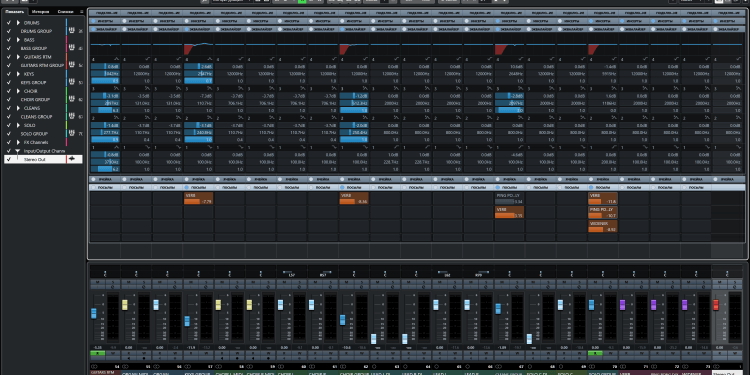Click the record enable button on channel 58
This screenshot has height=375, width=750.
(237, 358)
